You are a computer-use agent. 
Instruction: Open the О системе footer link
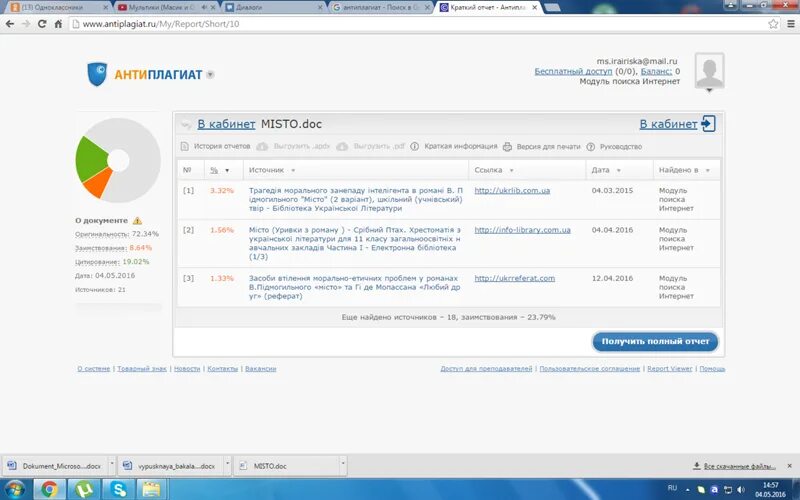(94, 368)
